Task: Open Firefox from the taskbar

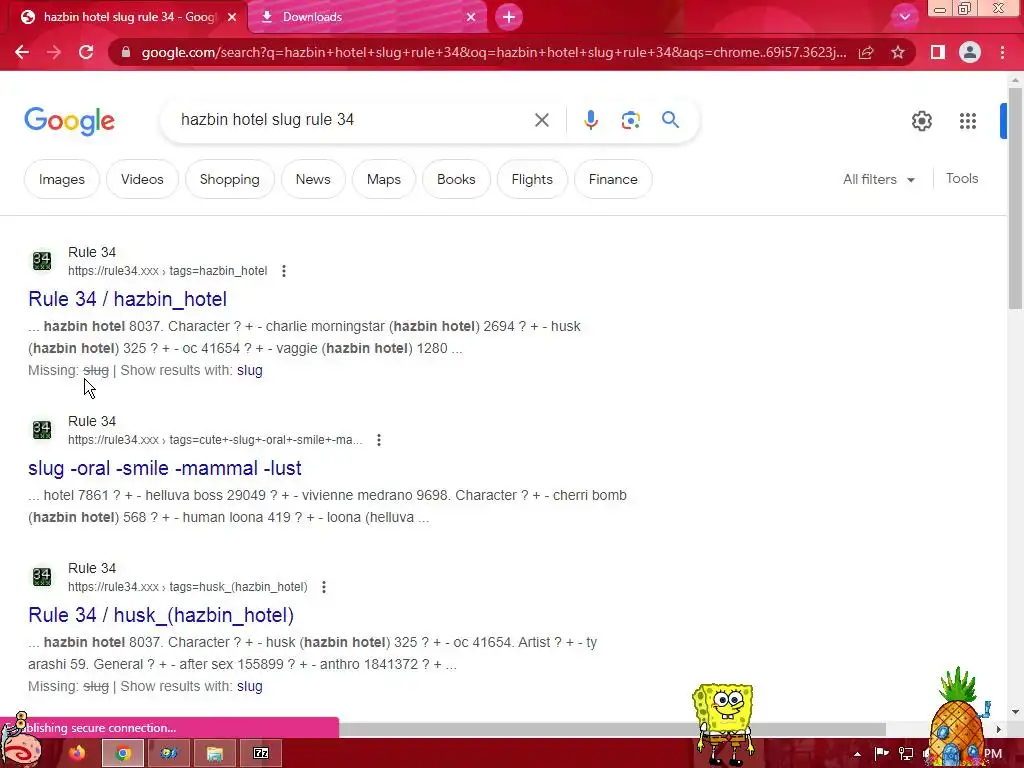Action: pos(77,753)
